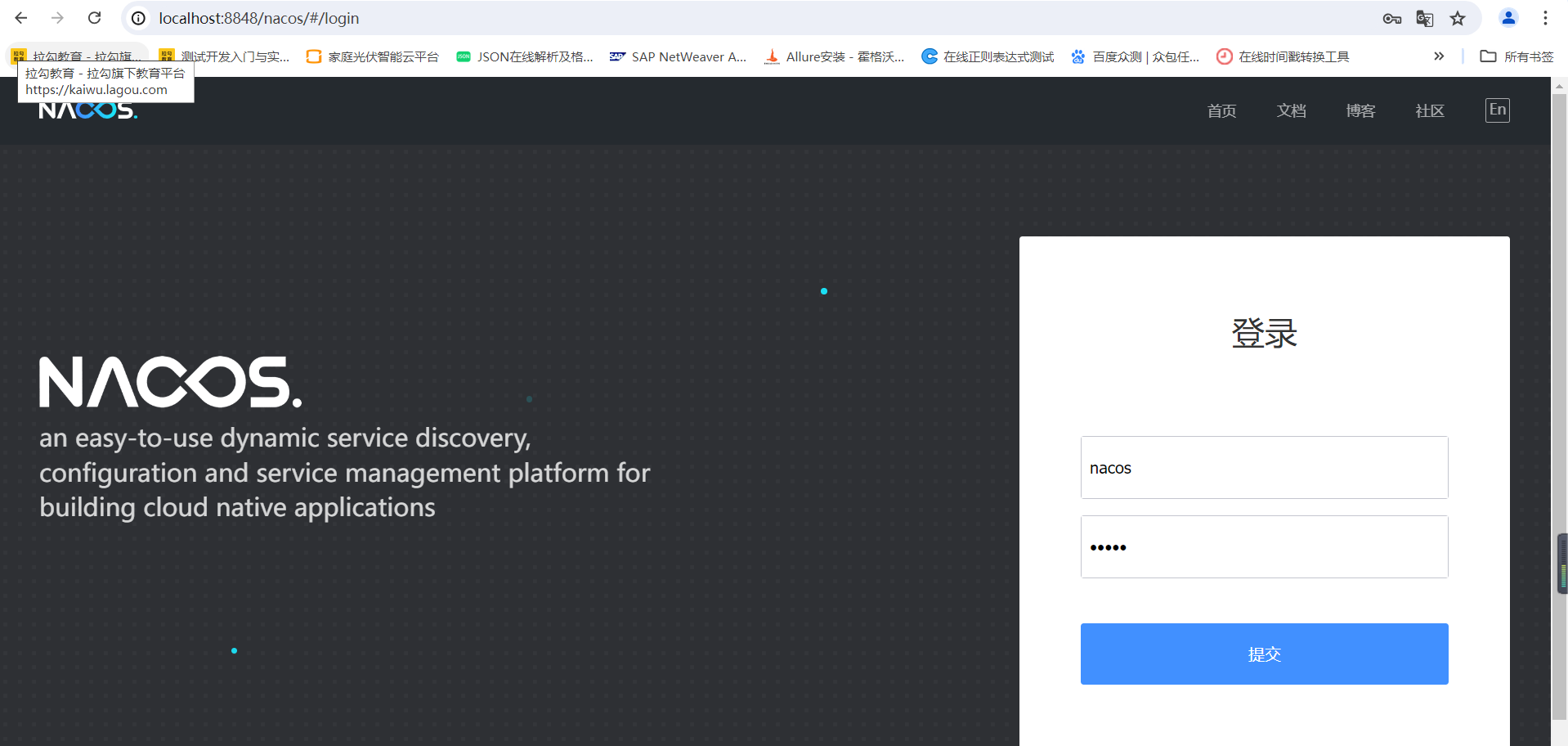Open the Google Translate page icon
This screenshot has width=1568, height=746.
[1425, 18]
